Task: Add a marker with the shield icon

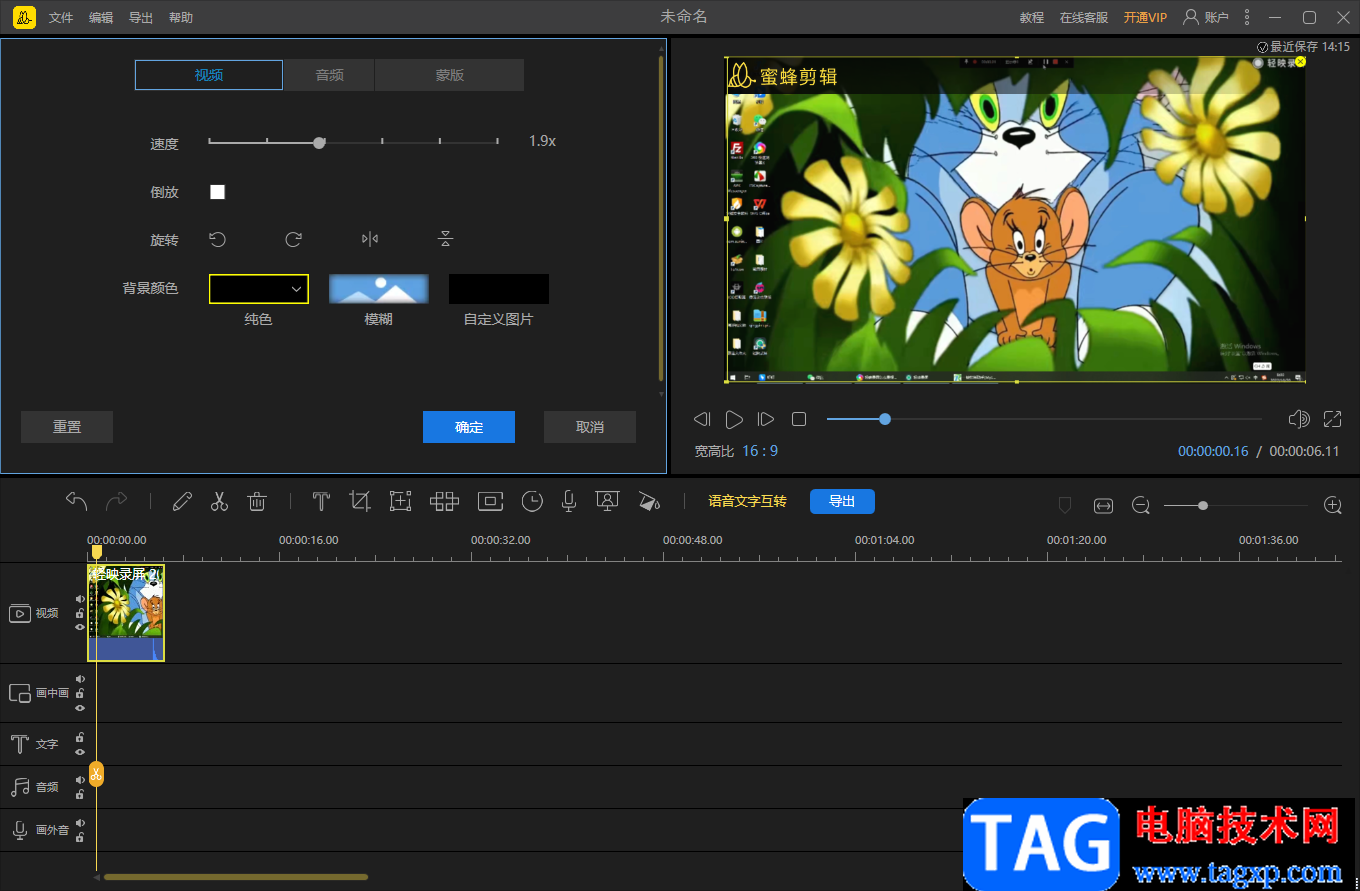Action: point(1065,506)
